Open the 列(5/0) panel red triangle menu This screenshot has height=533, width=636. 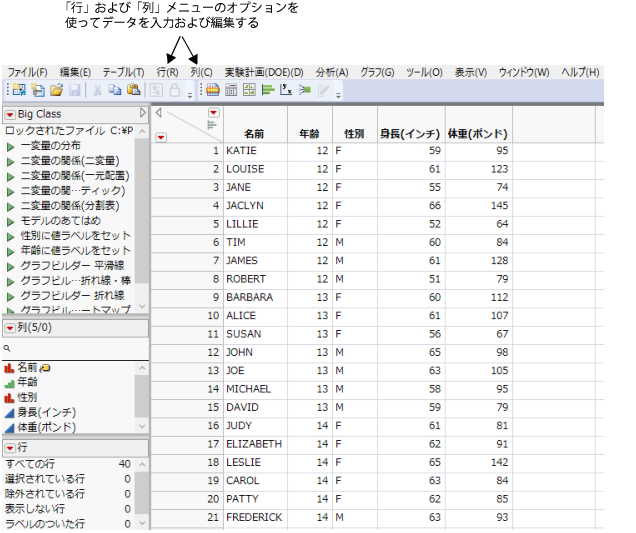click(10, 327)
